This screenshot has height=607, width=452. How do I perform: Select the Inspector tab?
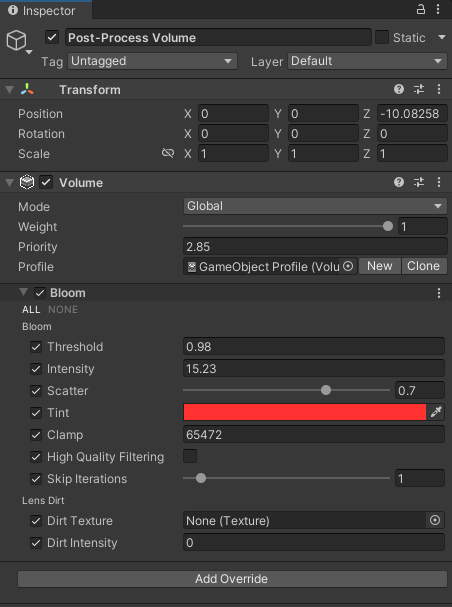click(x=46, y=10)
